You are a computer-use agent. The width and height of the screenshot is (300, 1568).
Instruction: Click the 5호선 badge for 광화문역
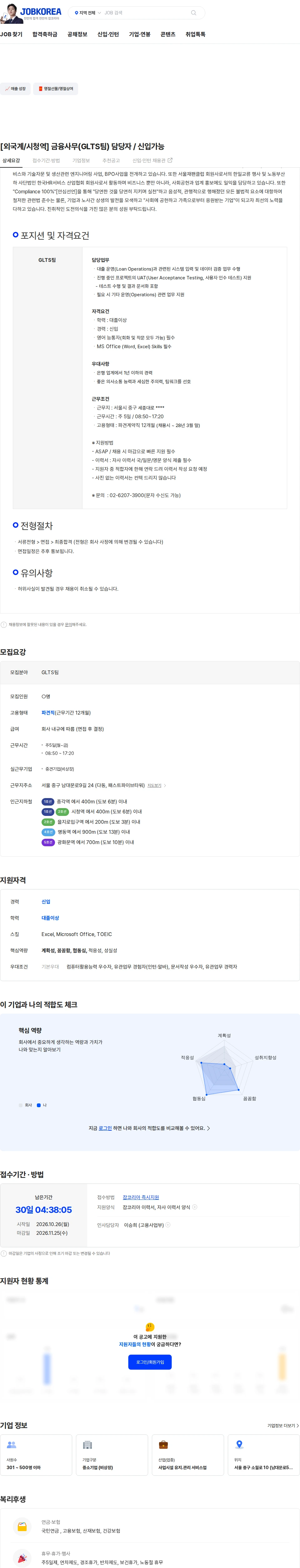[x=48, y=843]
